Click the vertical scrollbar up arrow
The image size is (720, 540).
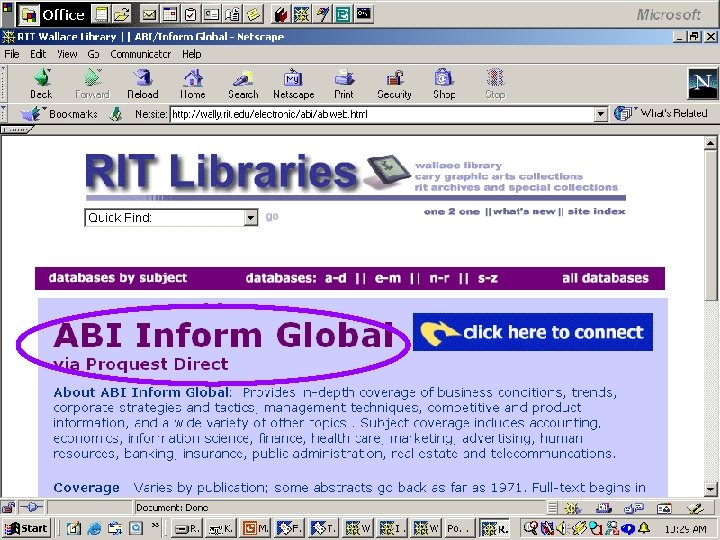point(710,143)
